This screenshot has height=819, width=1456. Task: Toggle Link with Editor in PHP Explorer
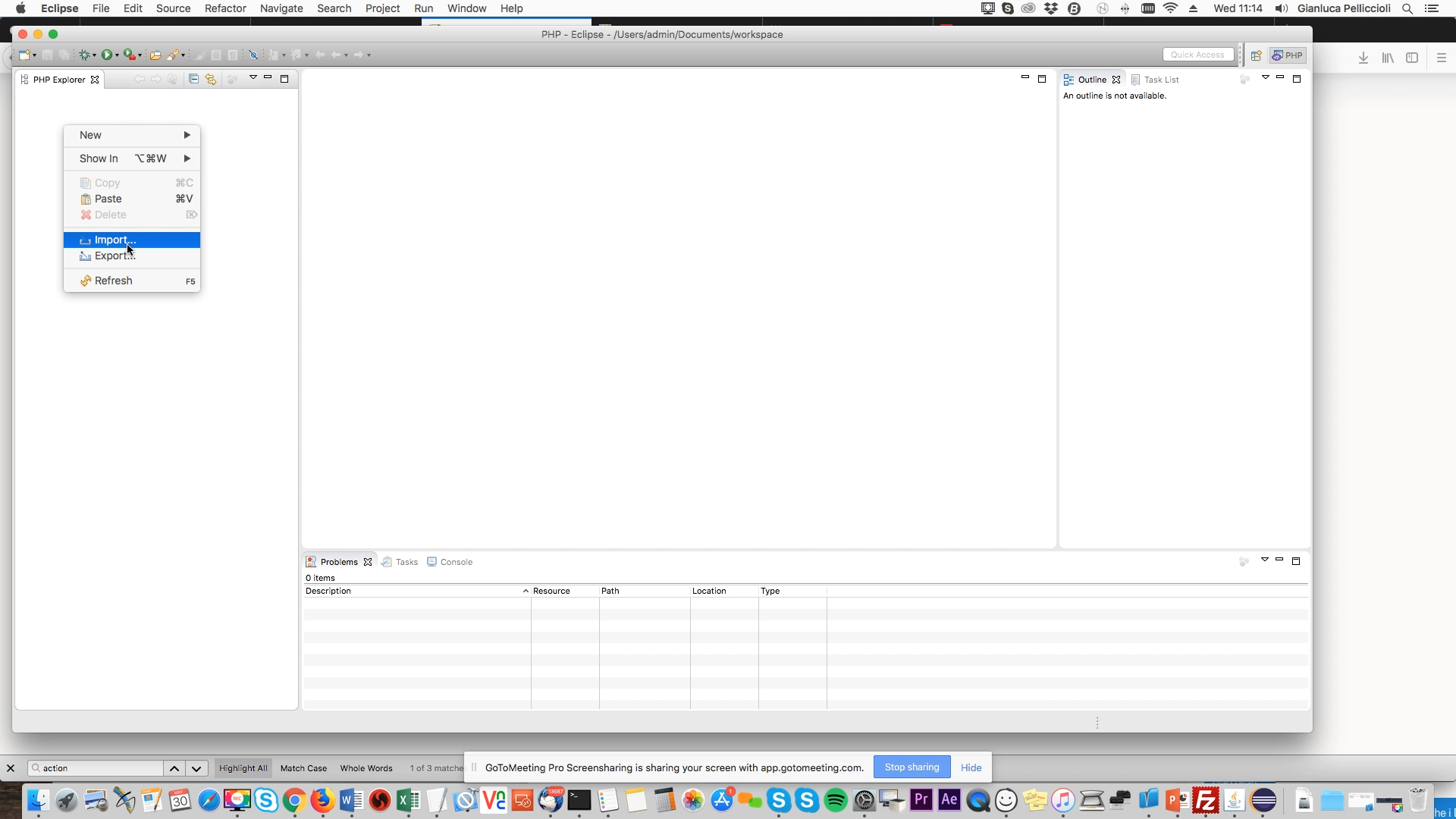click(x=211, y=79)
